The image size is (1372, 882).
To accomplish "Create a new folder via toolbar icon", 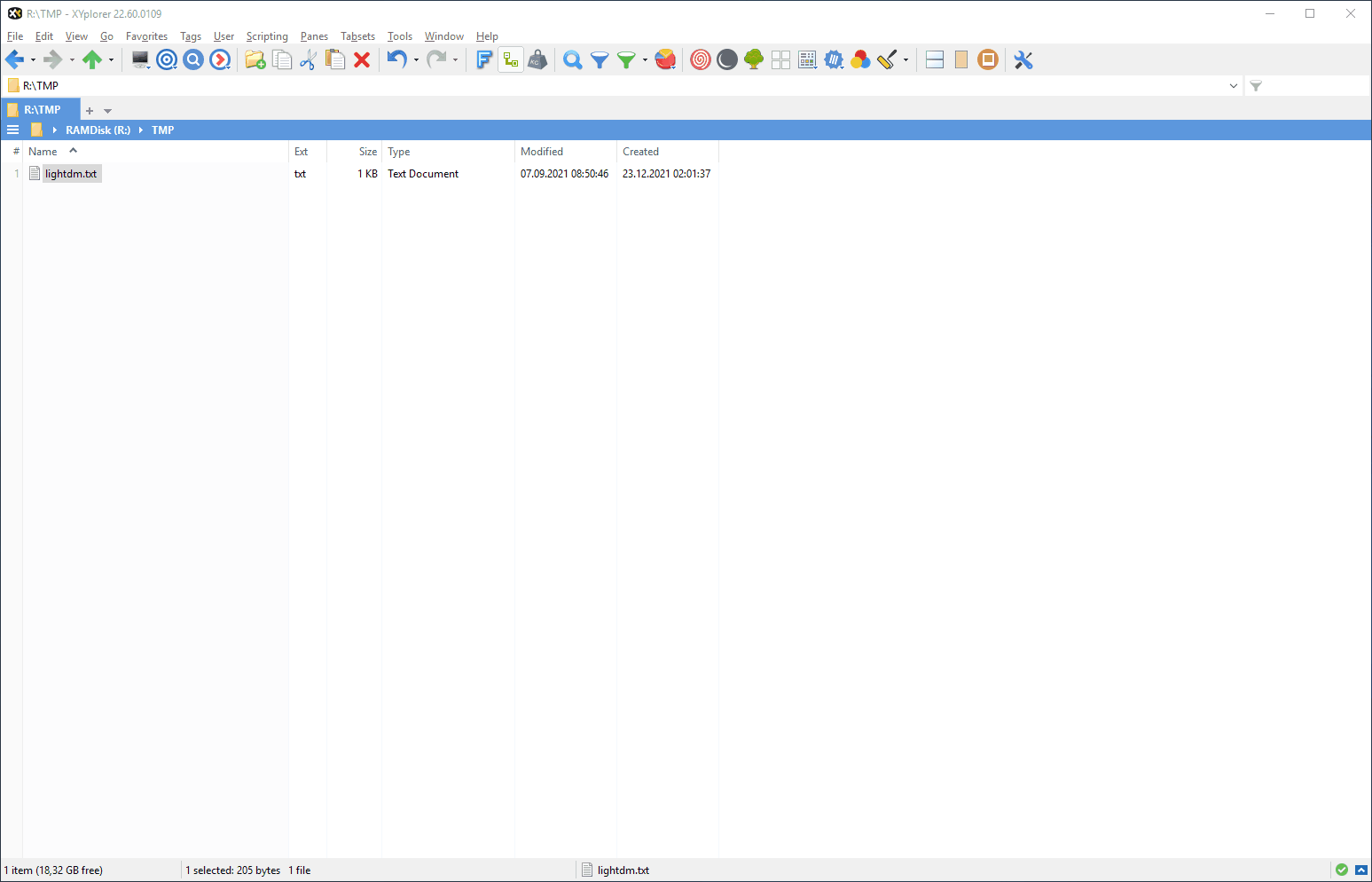I will [x=255, y=59].
